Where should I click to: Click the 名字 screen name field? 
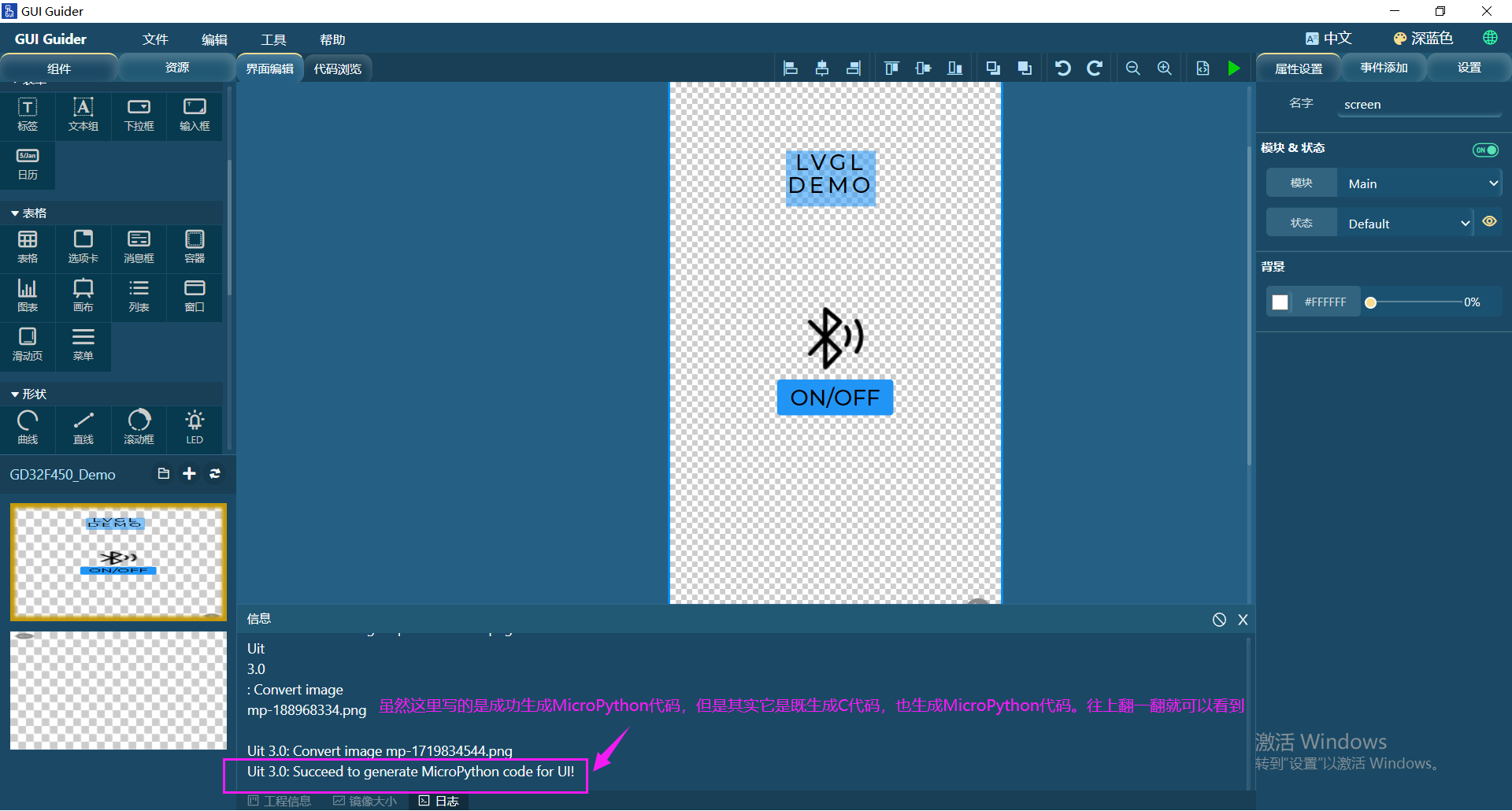click(x=1419, y=104)
